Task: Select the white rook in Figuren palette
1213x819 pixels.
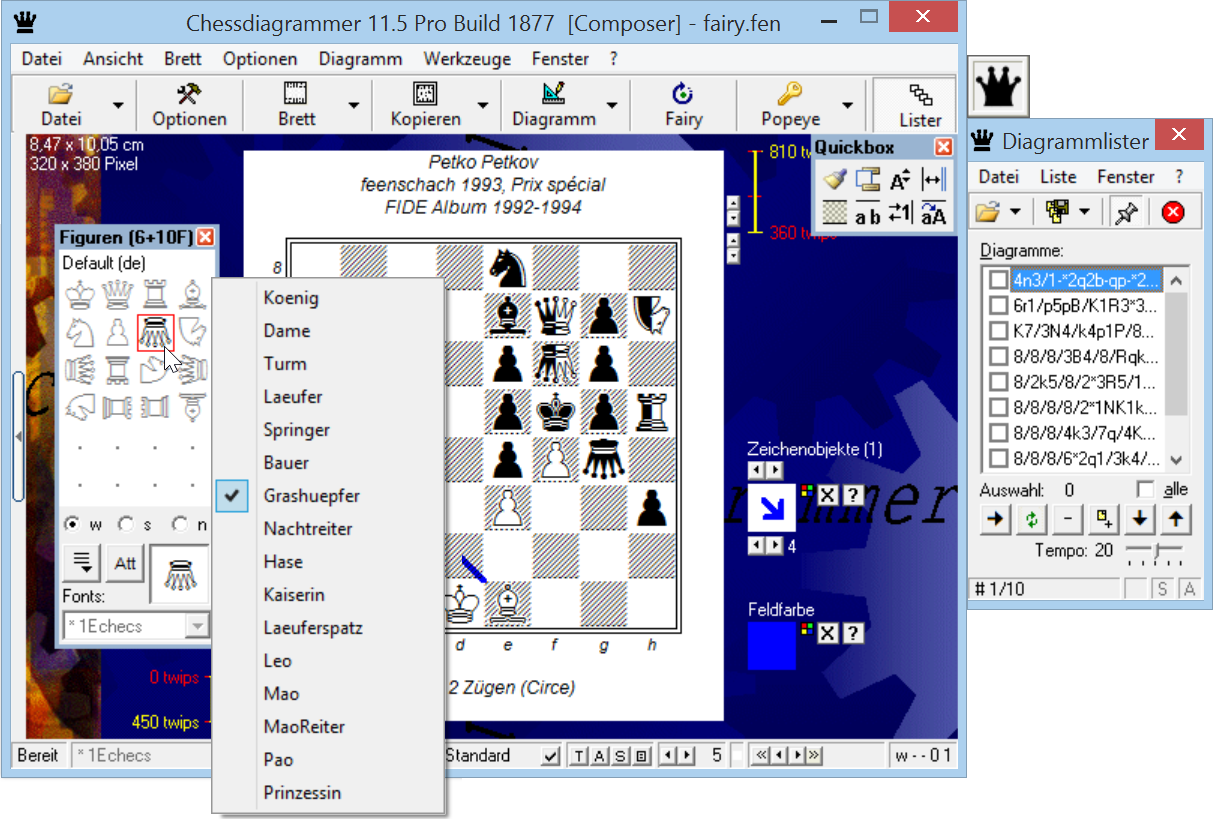Action: pos(156,294)
